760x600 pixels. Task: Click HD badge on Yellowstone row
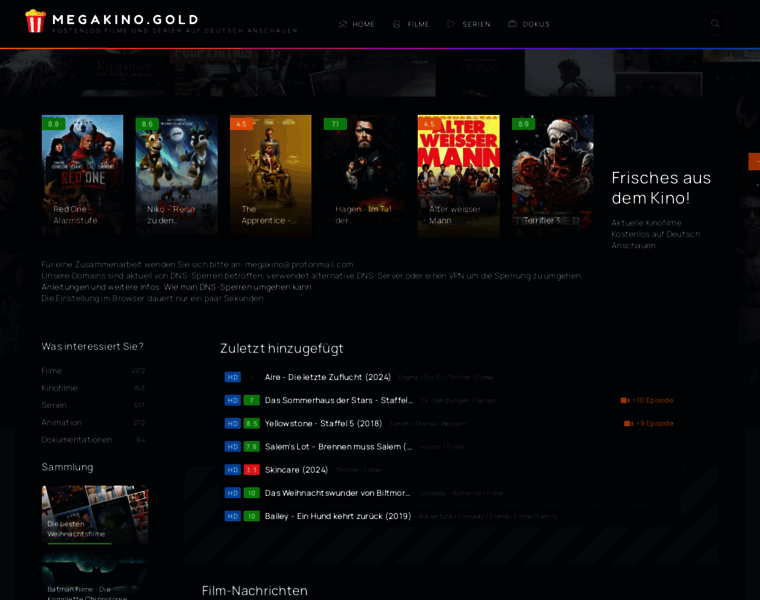(x=233, y=424)
